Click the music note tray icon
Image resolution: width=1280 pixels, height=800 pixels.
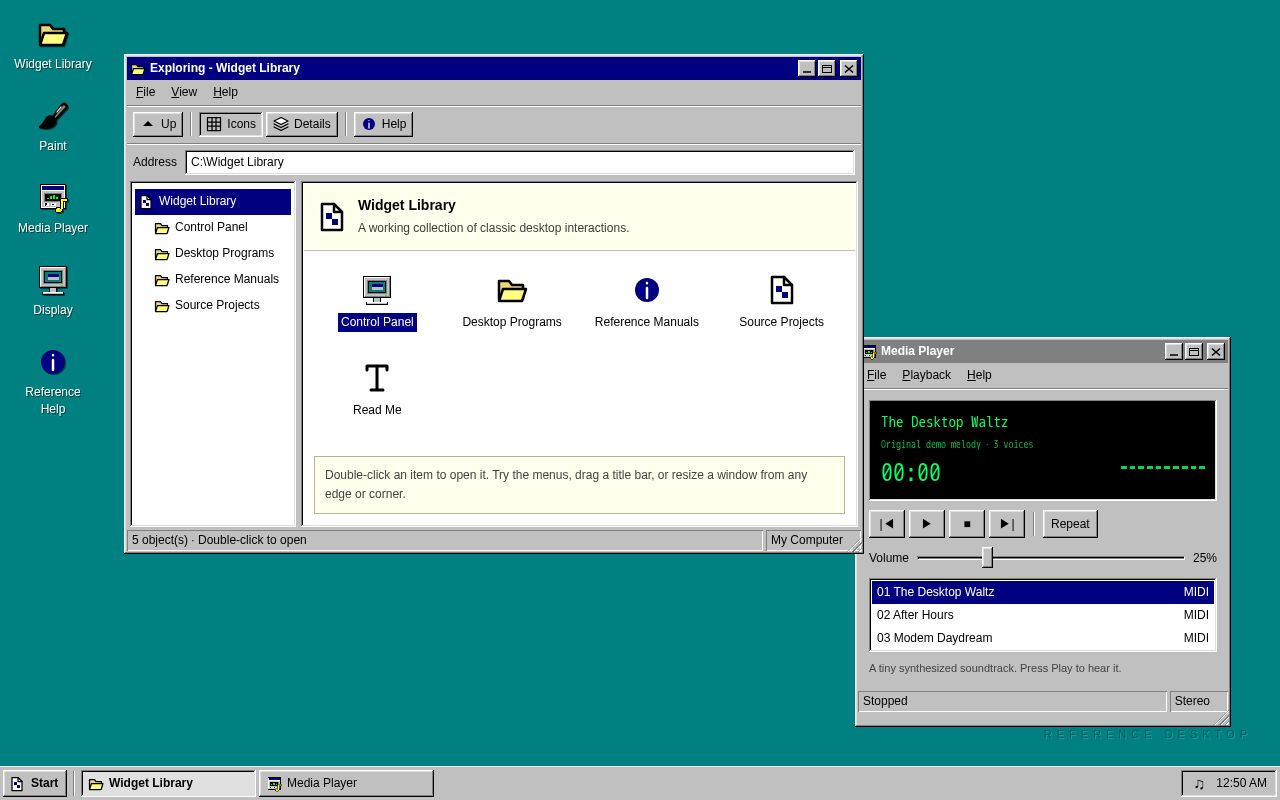pyautogui.click(x=1199, y=783)
